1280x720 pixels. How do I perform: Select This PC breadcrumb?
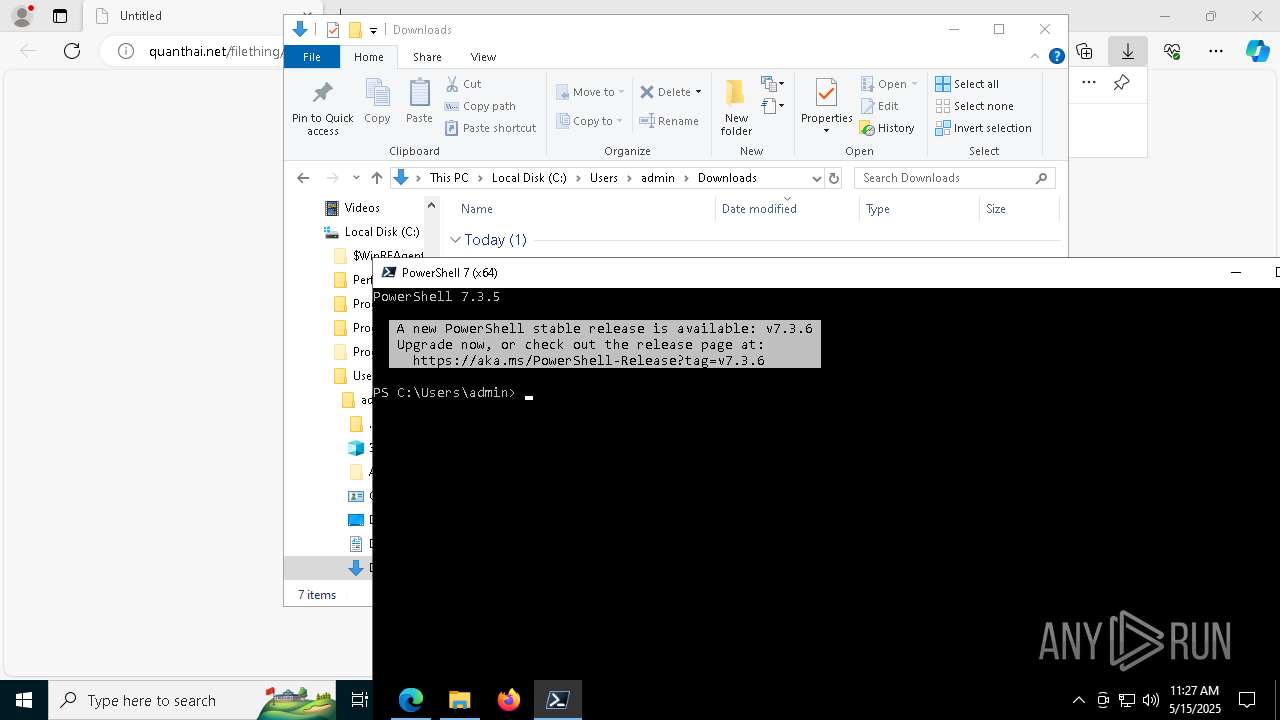coord(449,178)
